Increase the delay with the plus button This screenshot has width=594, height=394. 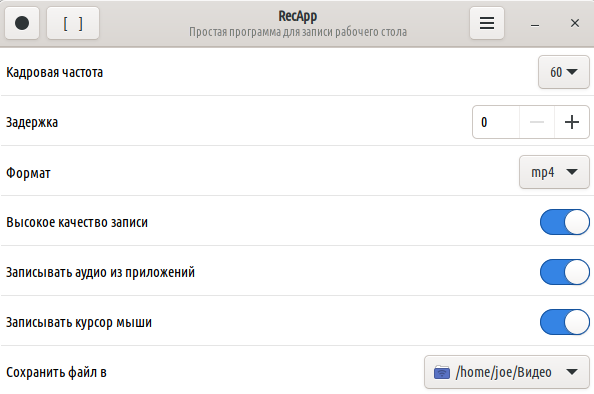(572, 122)
